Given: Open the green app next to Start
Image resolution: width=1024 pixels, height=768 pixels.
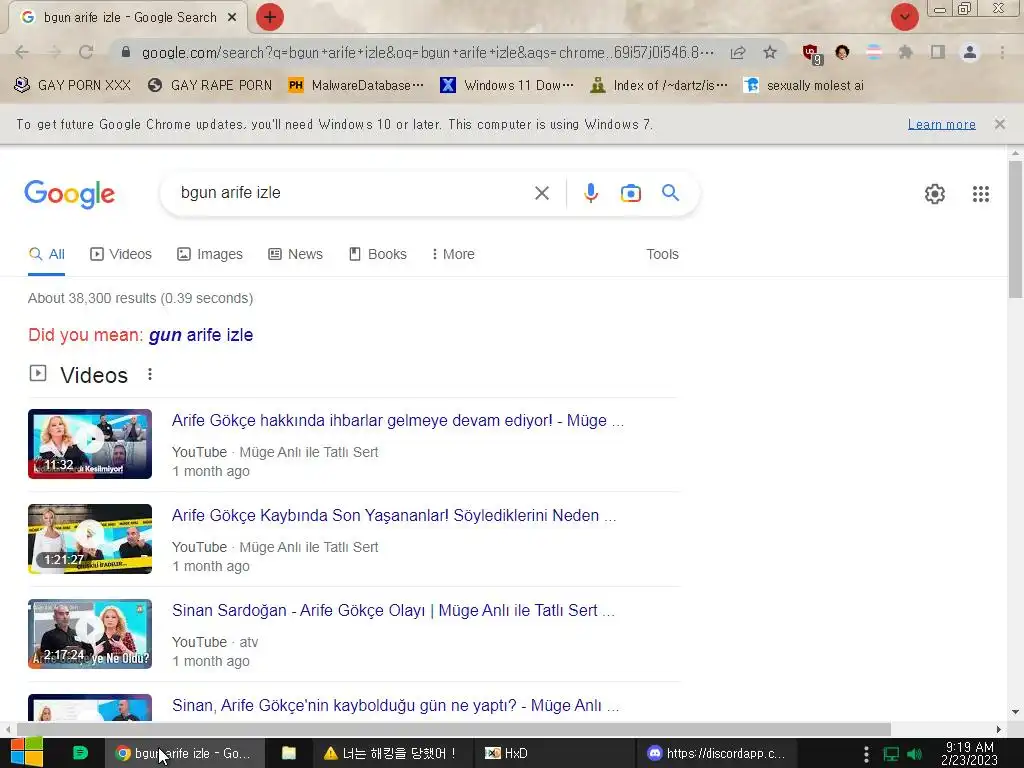Looking at the screenshot, I should click(80, 752).
